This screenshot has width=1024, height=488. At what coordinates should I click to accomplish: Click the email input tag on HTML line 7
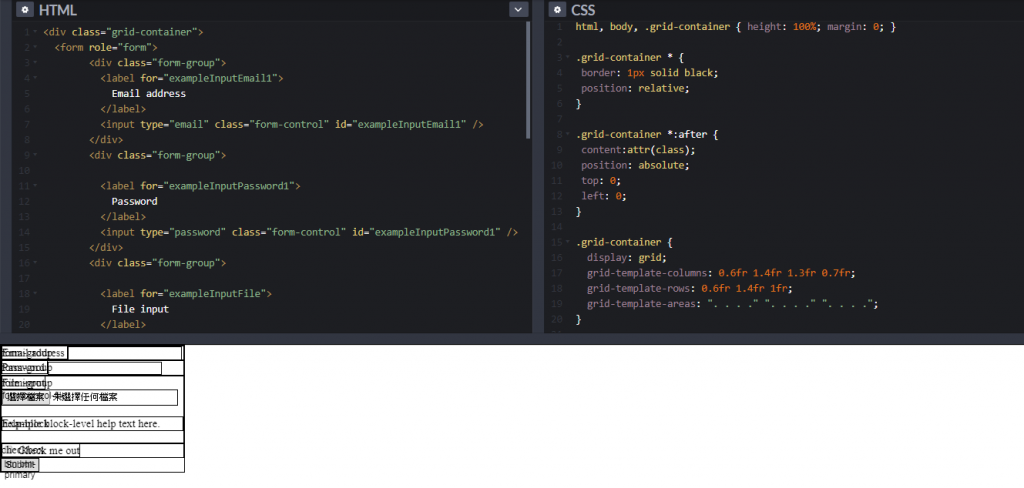[x=292, y=125]
